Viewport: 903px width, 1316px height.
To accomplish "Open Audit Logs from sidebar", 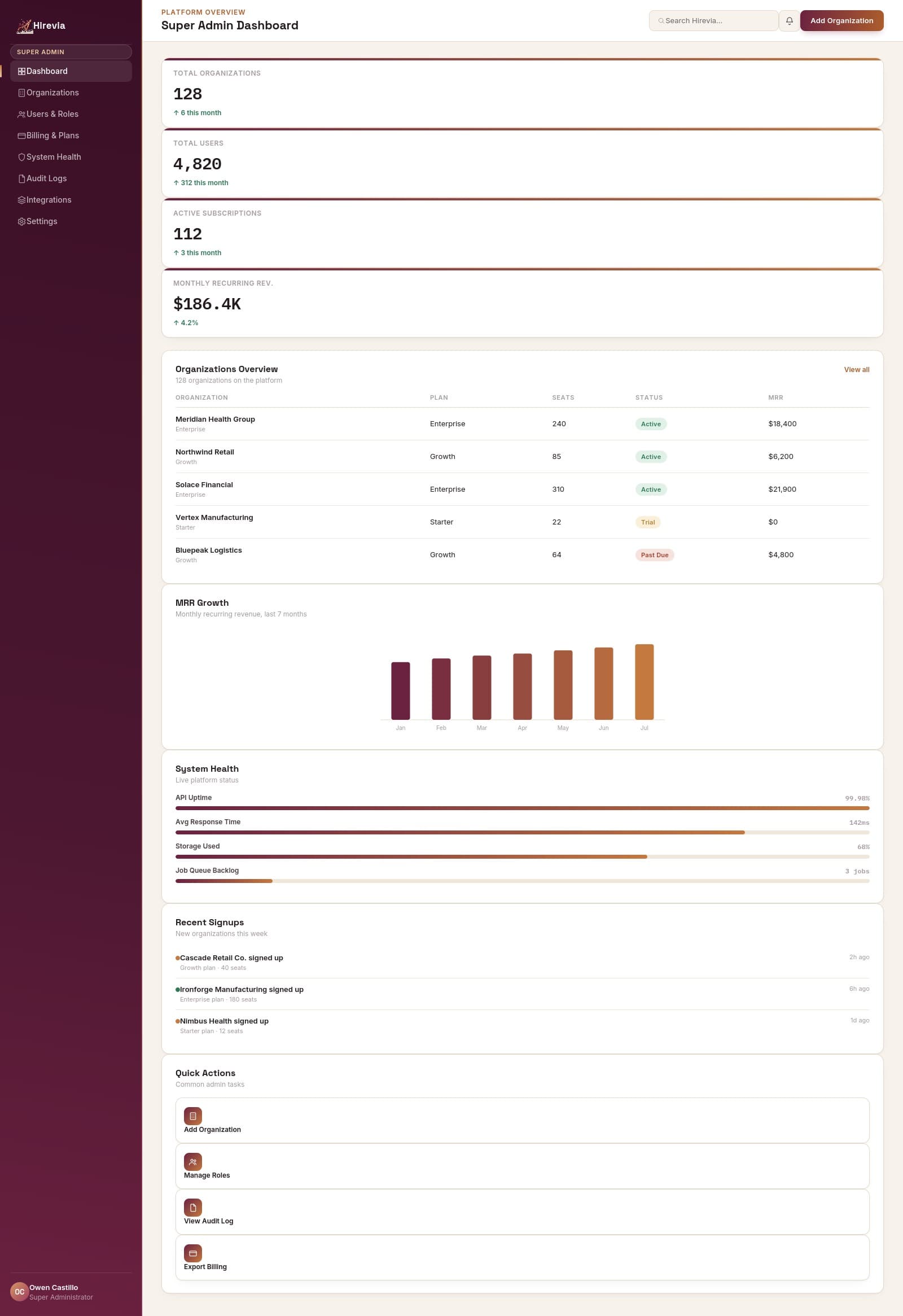I will coord(71,179).
